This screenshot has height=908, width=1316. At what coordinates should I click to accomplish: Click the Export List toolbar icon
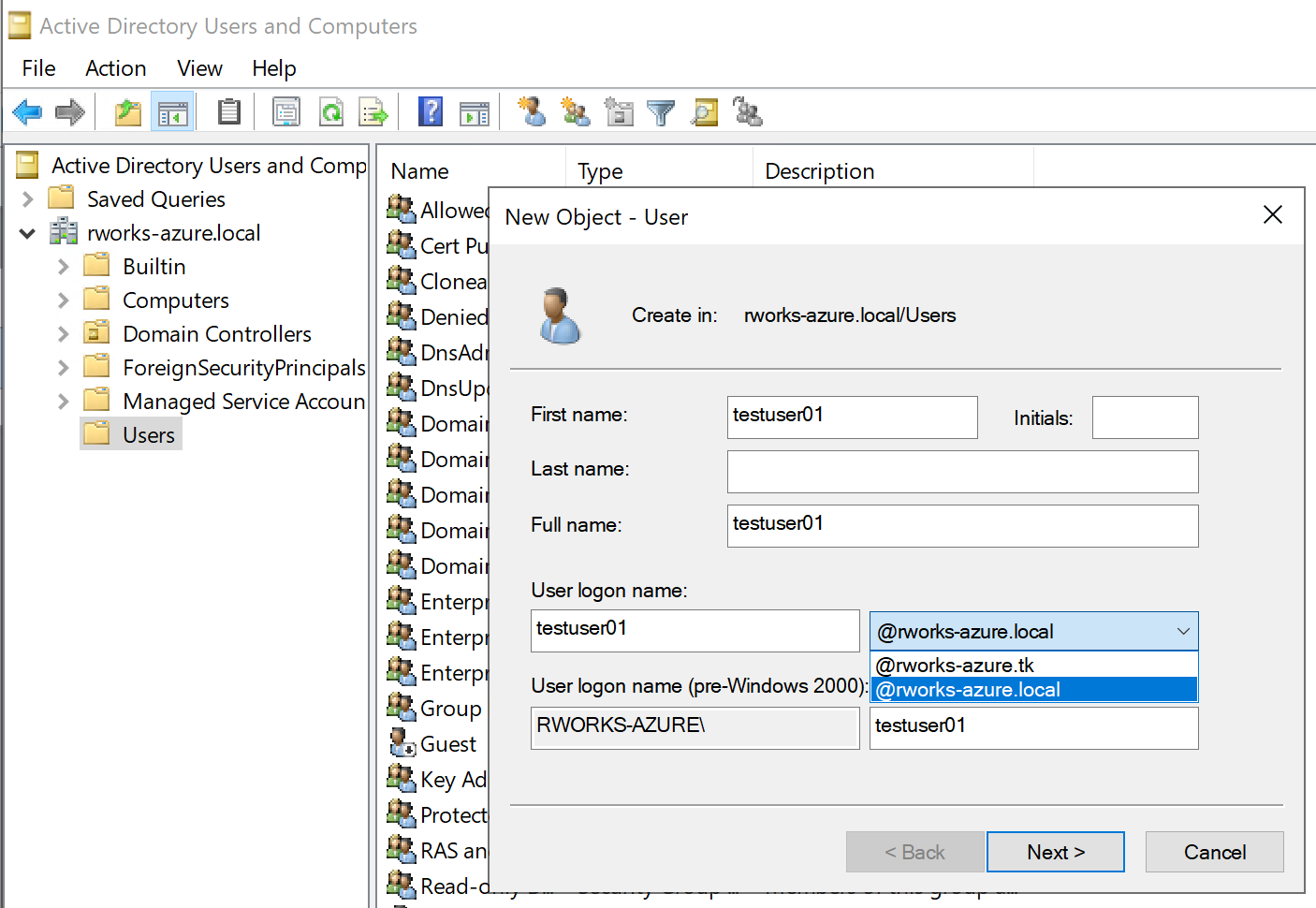coord(374,113)
